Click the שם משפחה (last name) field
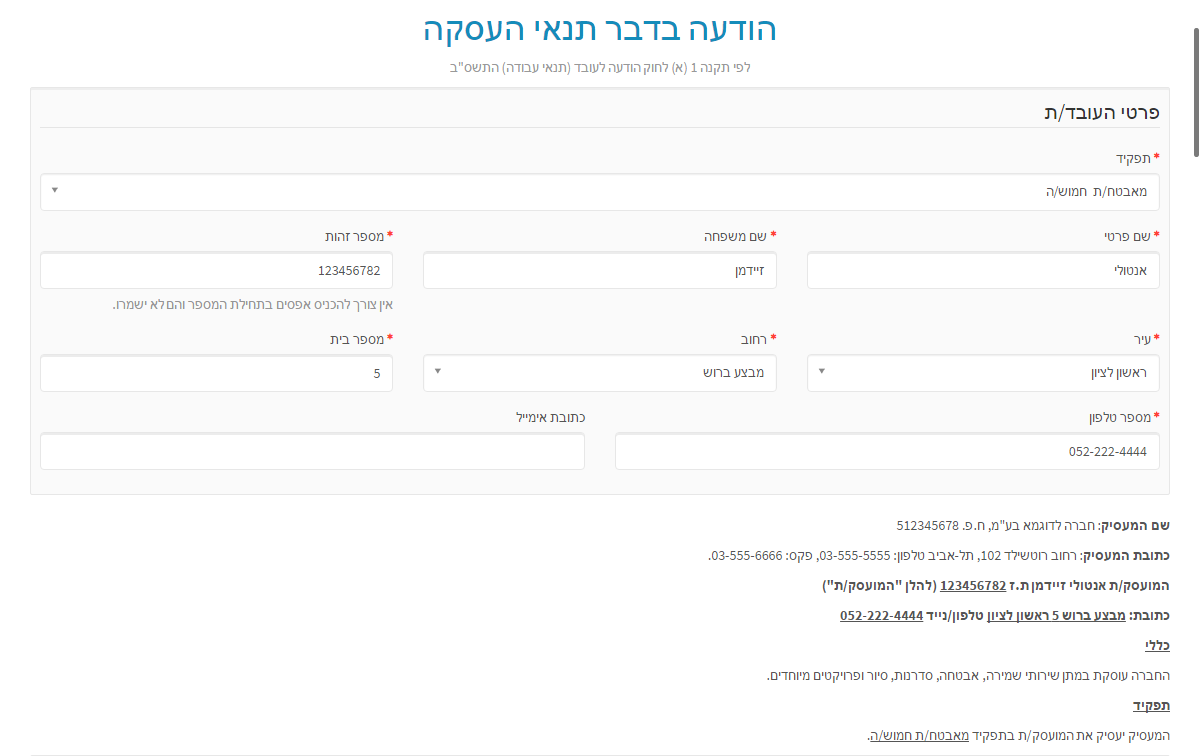Screen dimensions: 1200x756 (599, 270)
